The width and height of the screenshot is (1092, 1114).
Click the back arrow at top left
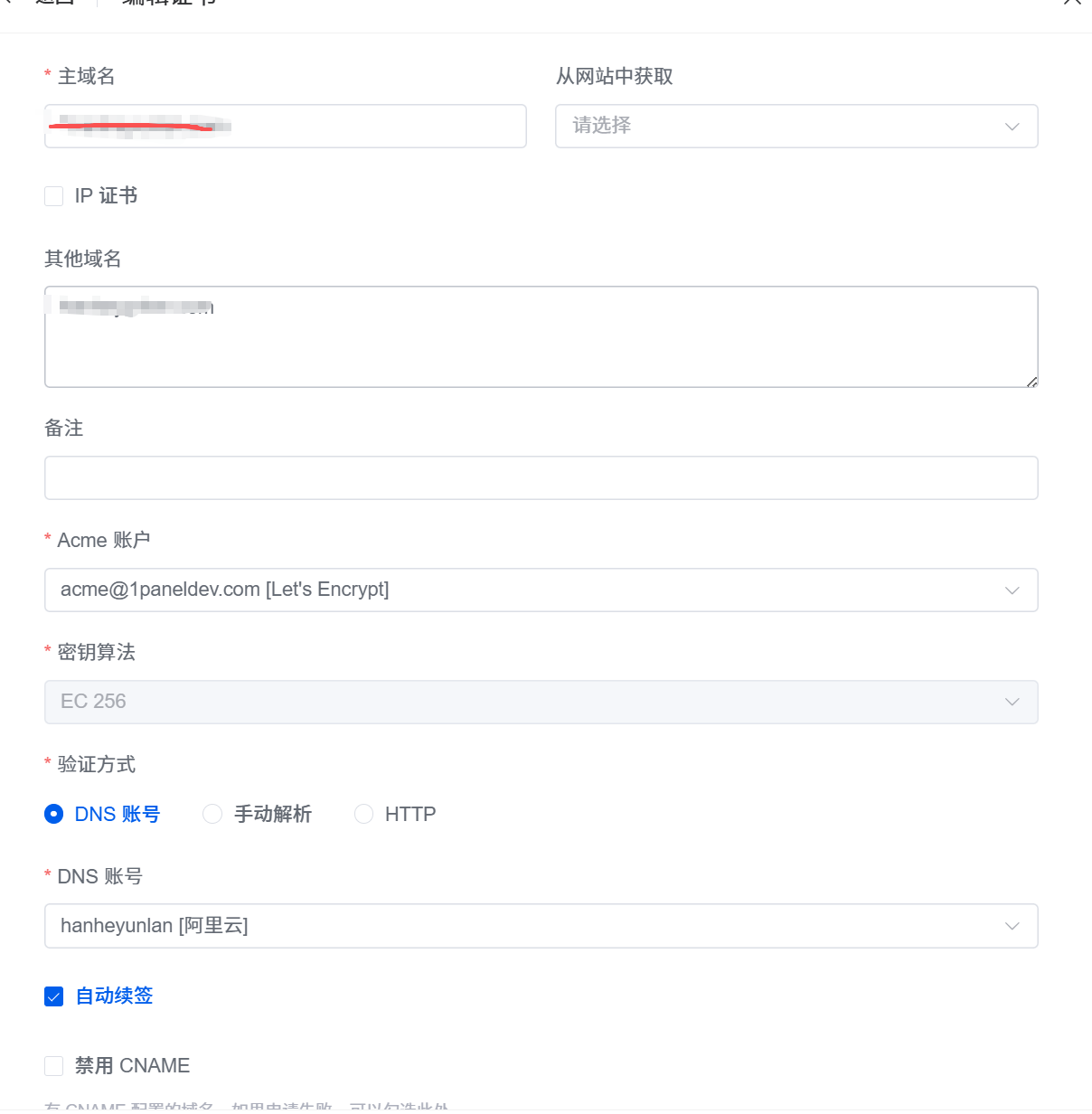click(7, 2)
